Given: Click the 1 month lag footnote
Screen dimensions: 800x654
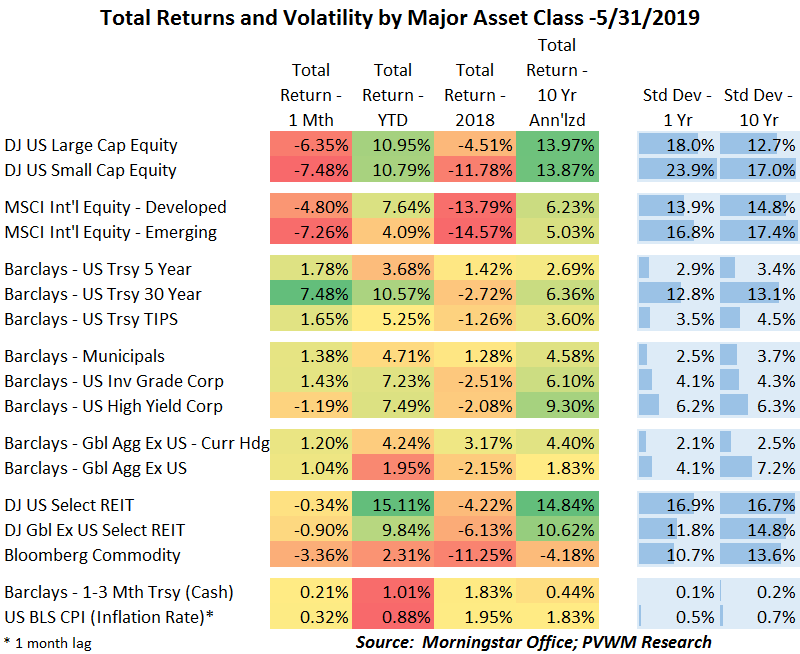Looking at the screenshot, I should (x=47, y=643).
